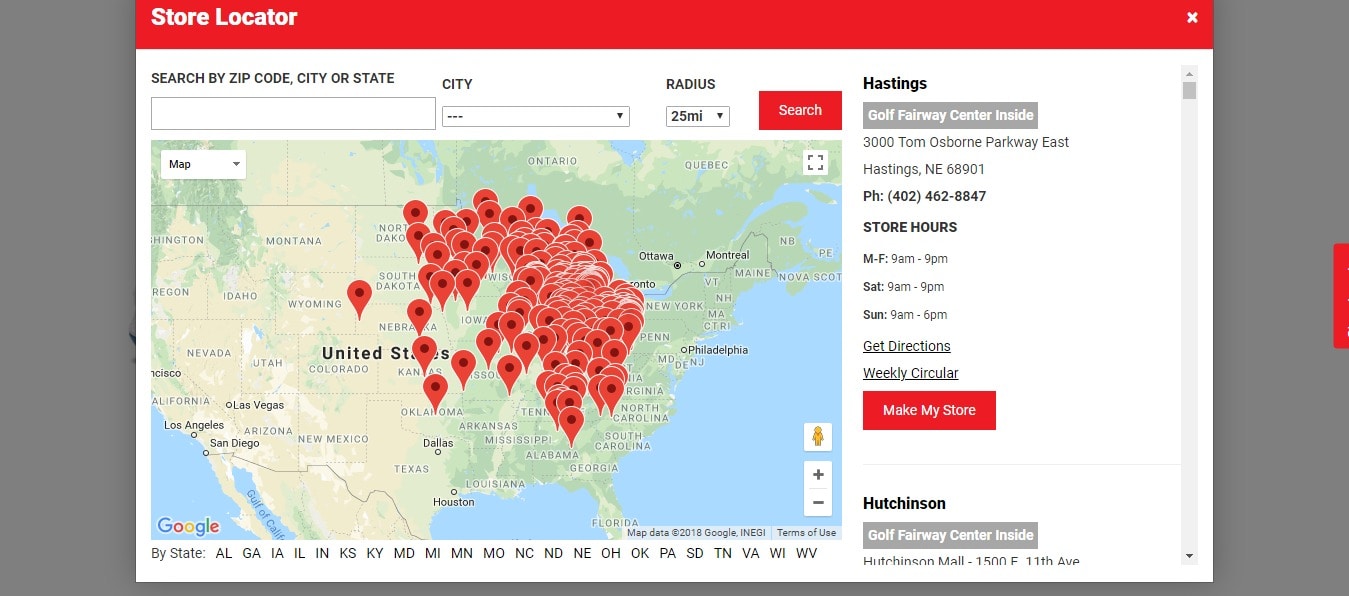Image resolution: width=1349 pixels, height=596 pixels.
Task: Filter stores by state MN
Action: coord(462,553)
